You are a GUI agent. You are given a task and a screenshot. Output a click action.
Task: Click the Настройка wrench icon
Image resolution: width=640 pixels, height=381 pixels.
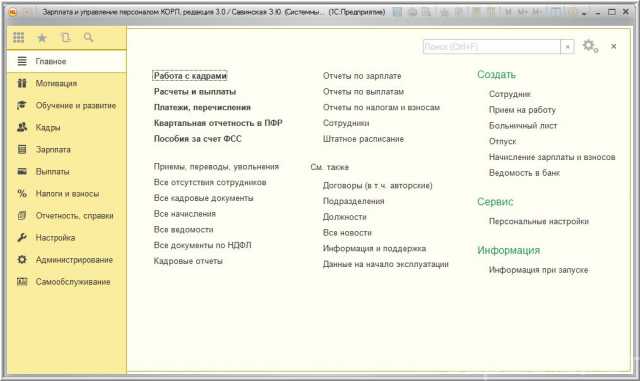click(22, 238)
